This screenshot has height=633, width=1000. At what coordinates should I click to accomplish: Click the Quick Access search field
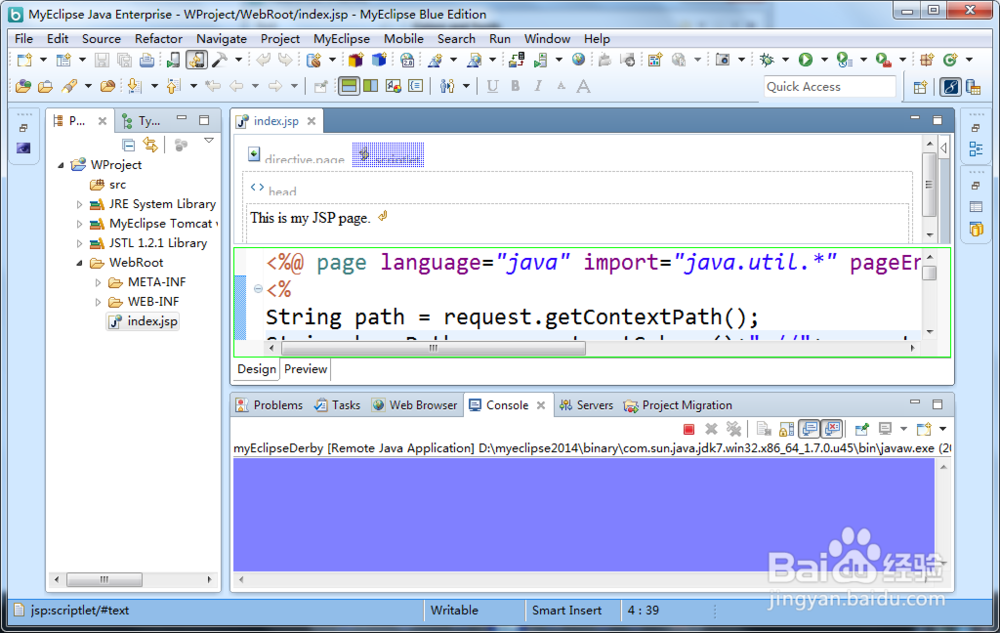[830, 87]
